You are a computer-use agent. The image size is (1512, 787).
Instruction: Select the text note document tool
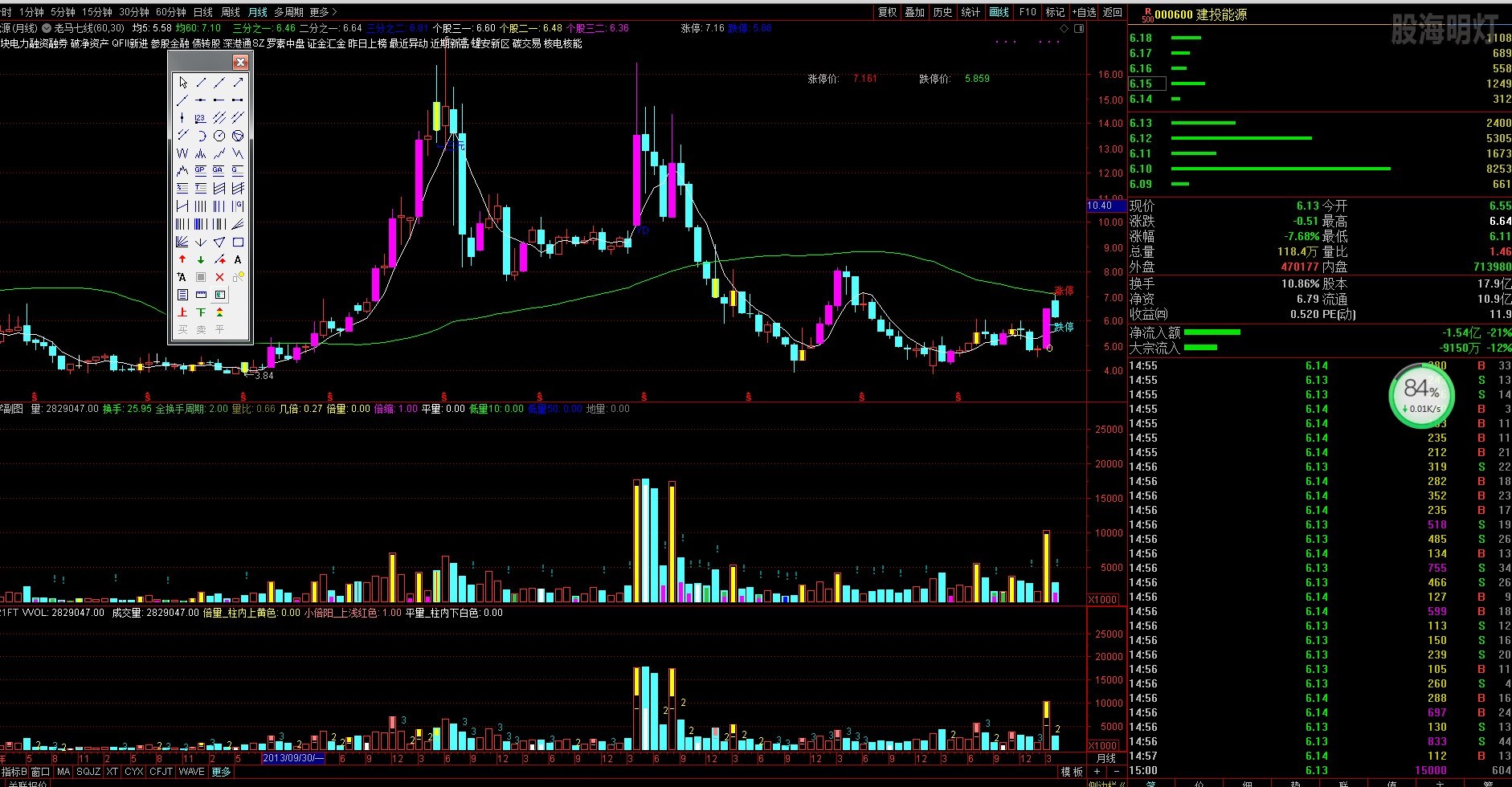point(182,295)
